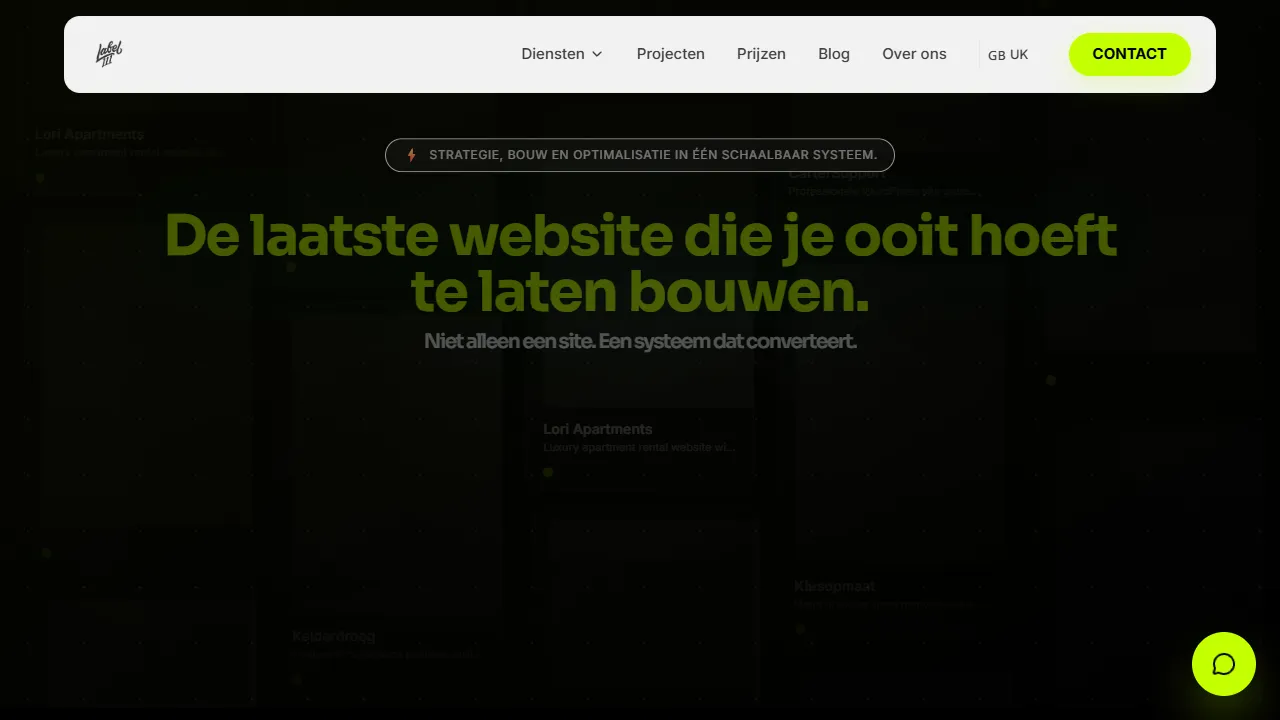This screenshot has width=1280, height=720.
Task: Open the Diensten chevron arrow
Action: (597, 55)
